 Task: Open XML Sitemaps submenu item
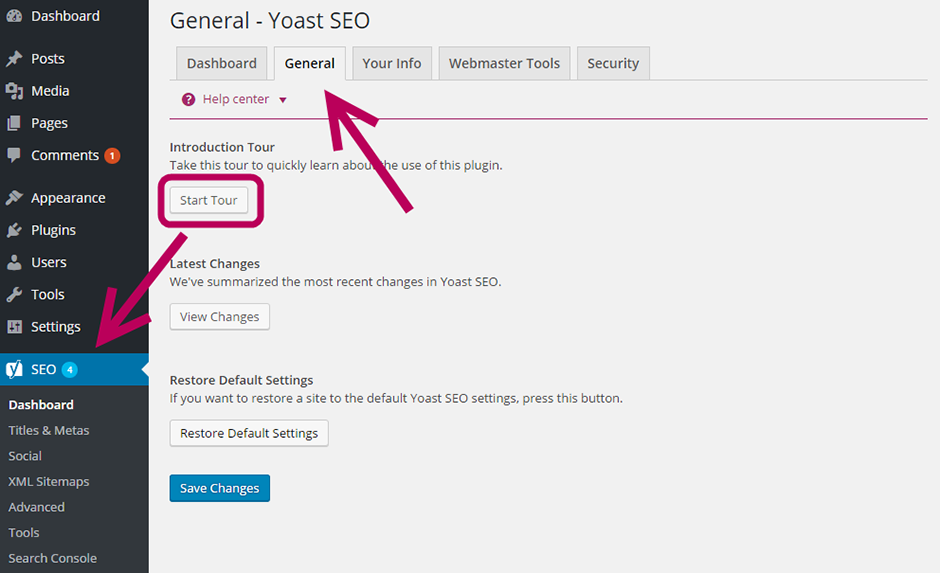click(49, 482)
